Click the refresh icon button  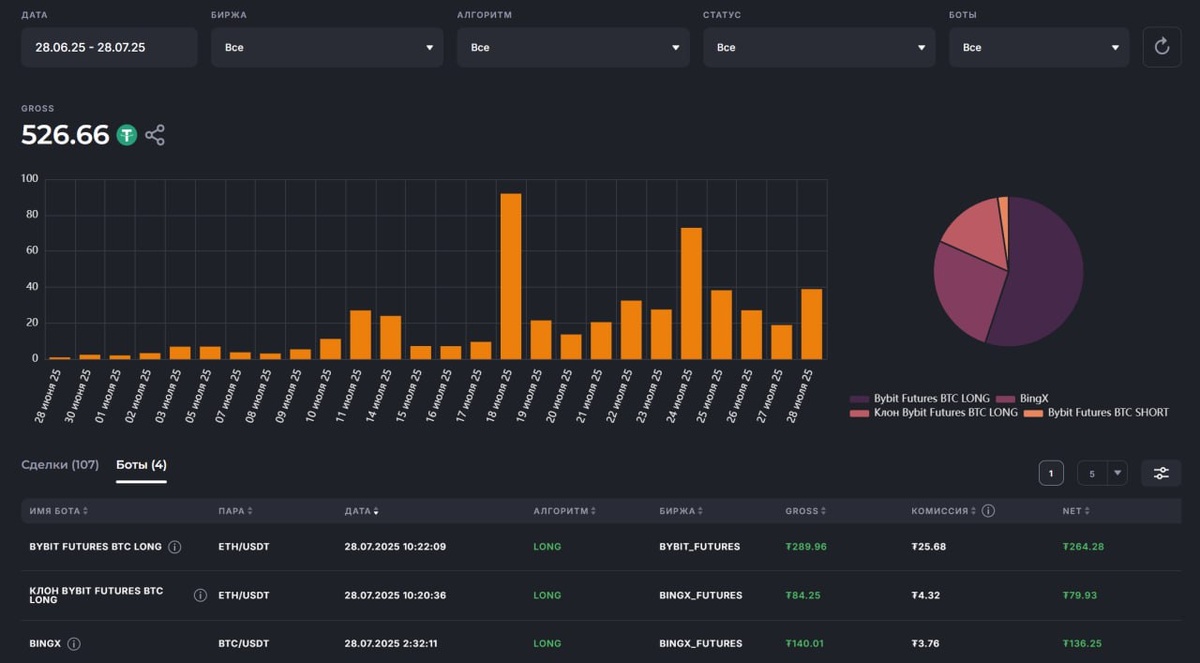pyautogui.click(x=1161, y=47)
